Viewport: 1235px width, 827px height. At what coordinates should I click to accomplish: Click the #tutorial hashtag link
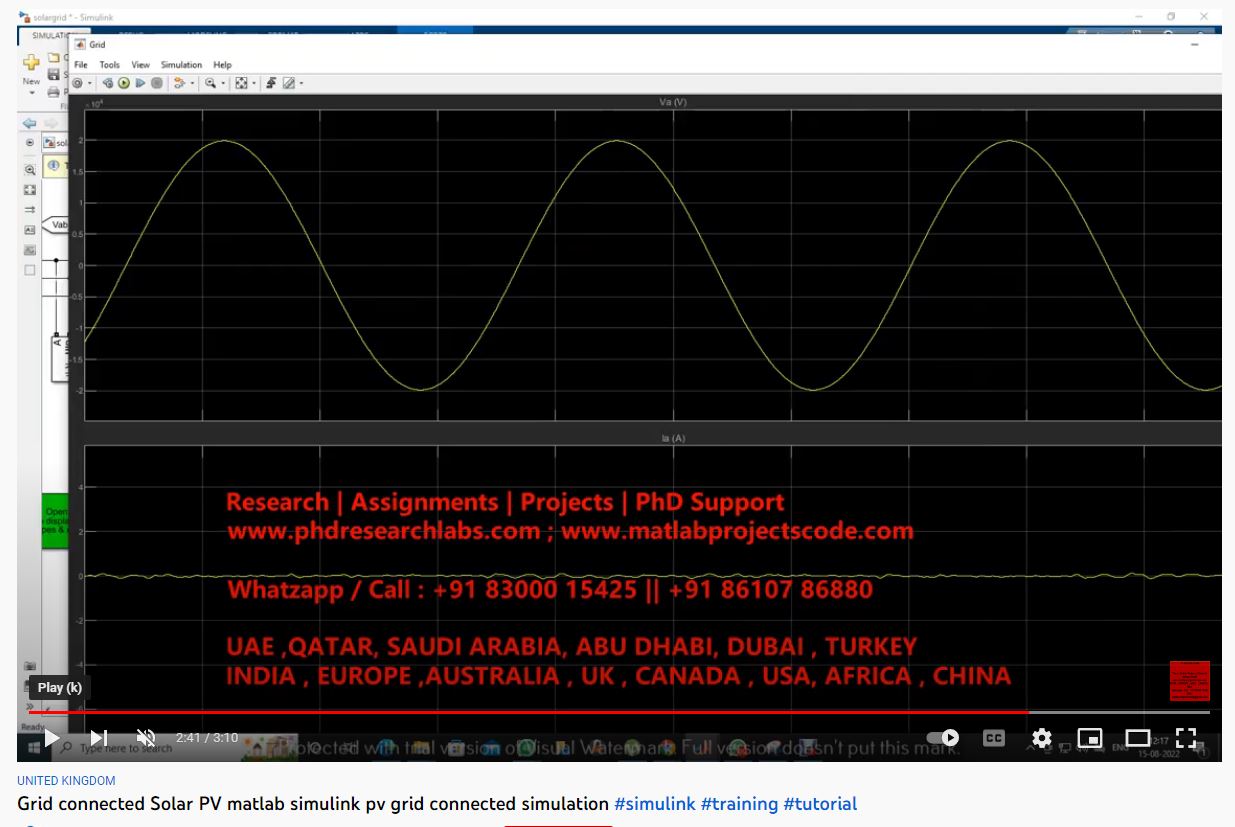click(820, 804)
